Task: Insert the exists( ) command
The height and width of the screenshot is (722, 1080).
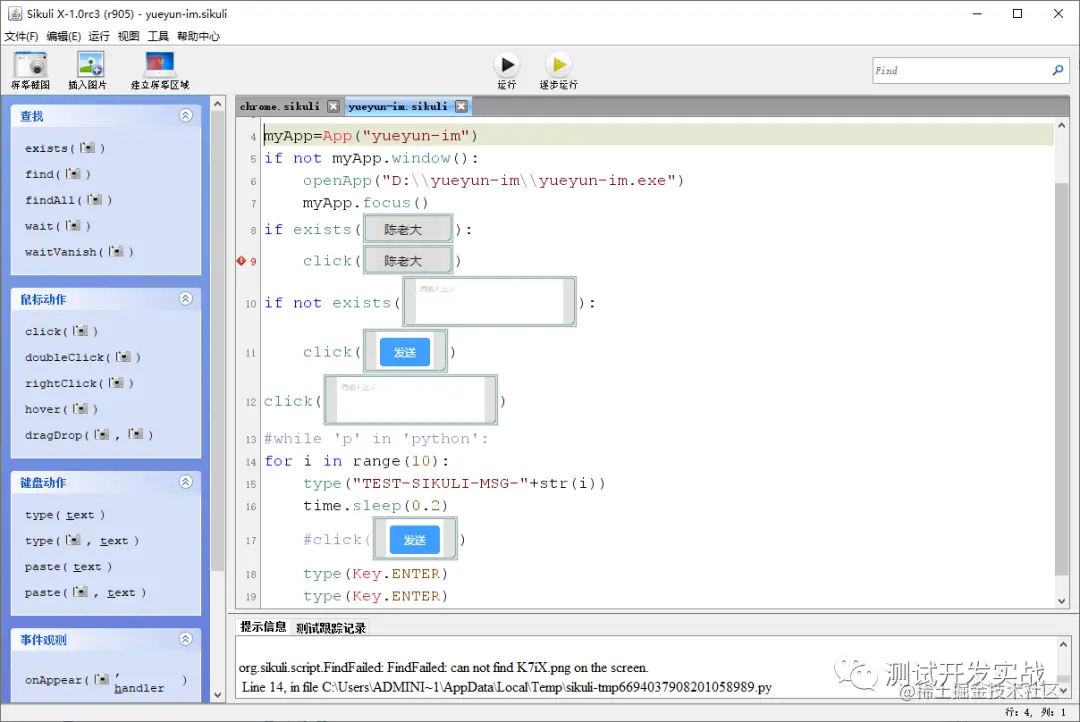Action: 65,148
